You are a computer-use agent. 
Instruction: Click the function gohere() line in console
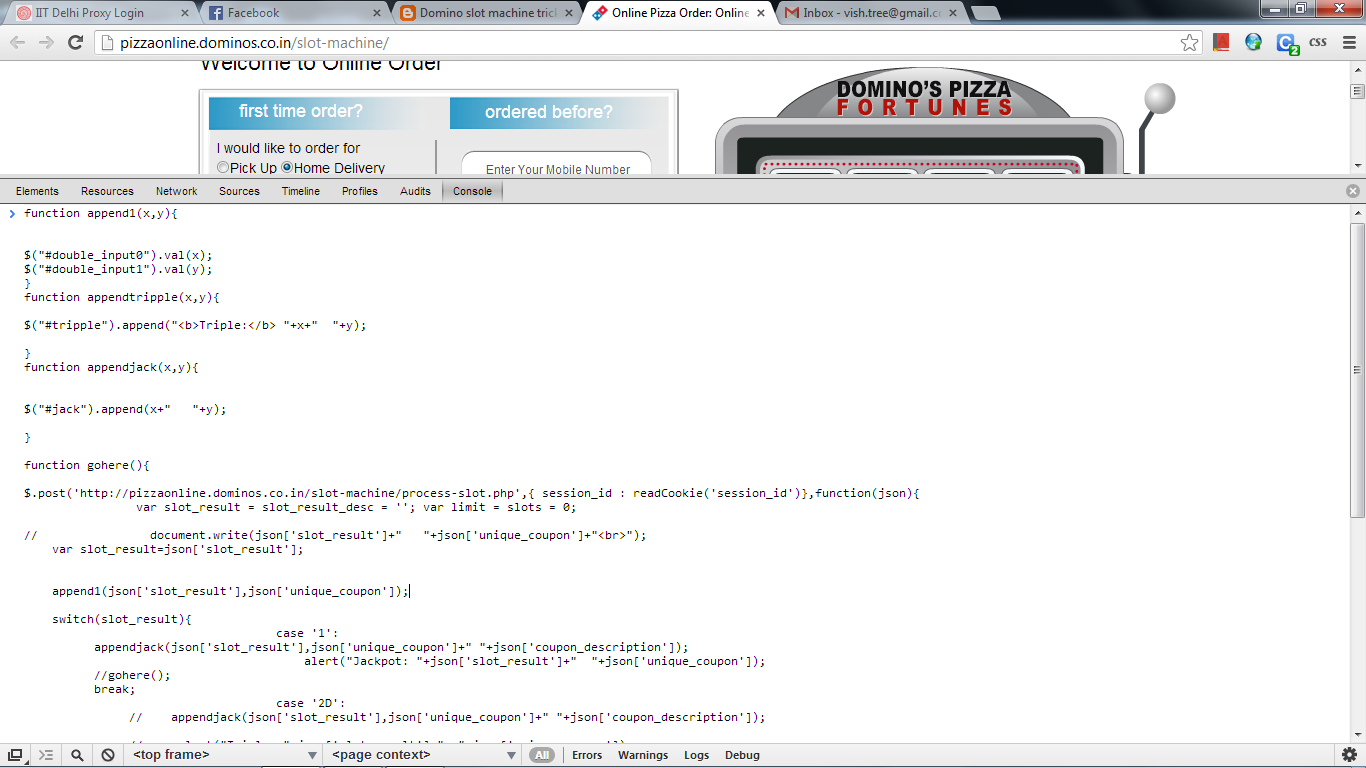click(87, 465)
